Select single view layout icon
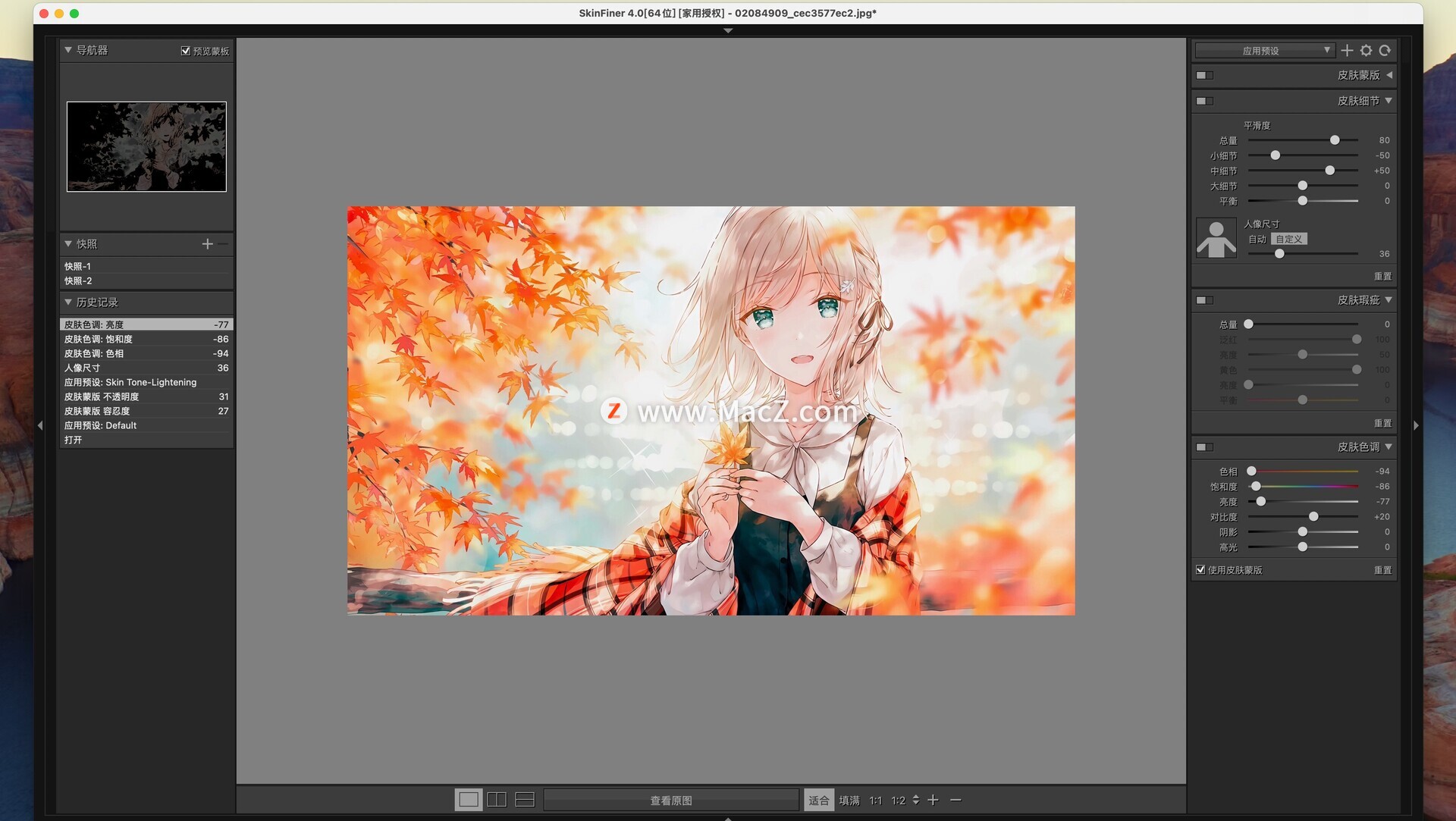The width and height of the screenshot is (1456, 821). tap(469, 800)
